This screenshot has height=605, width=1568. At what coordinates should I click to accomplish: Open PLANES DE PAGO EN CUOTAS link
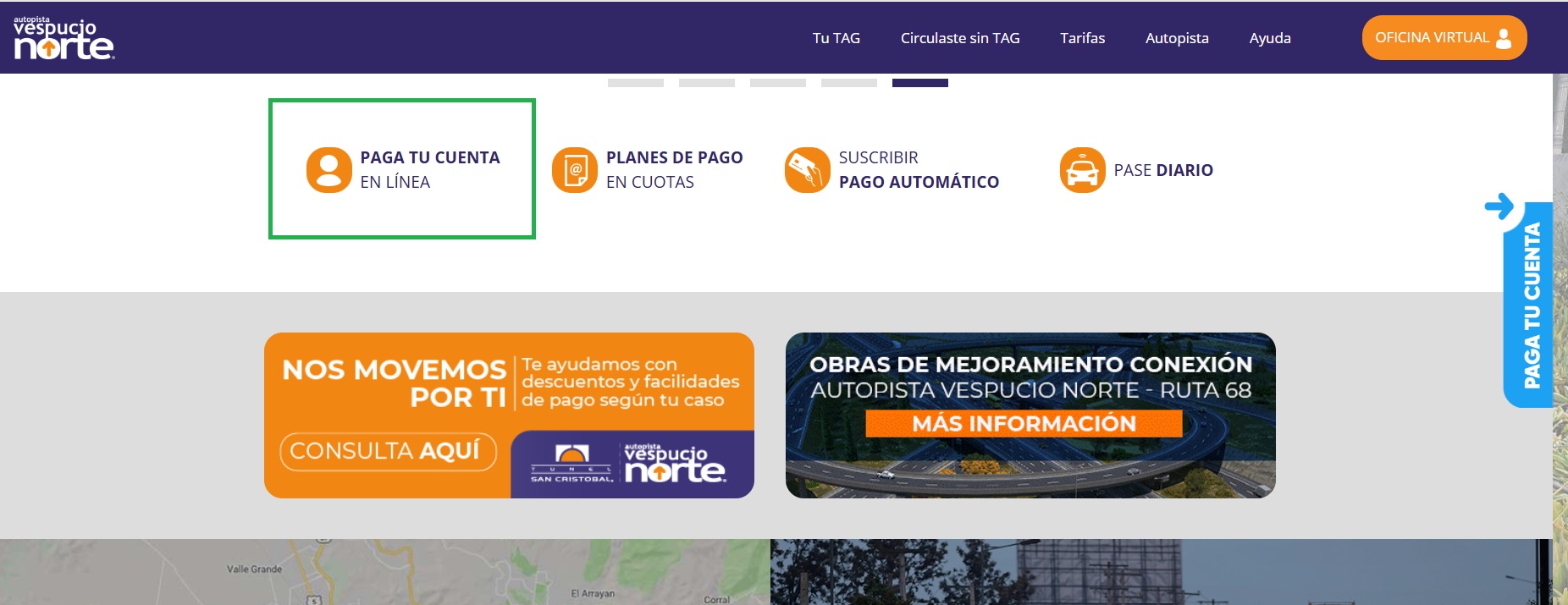tap(648, 169)
